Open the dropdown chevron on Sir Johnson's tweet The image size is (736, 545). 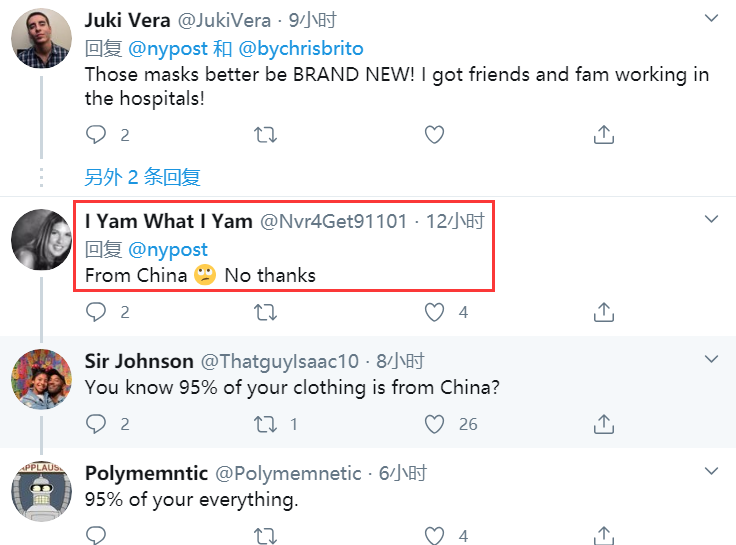[711, 359]
